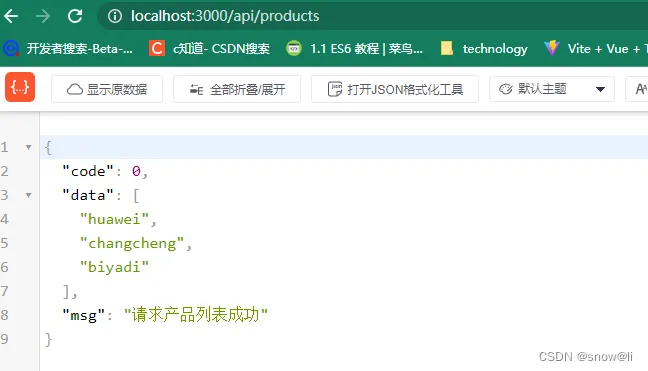Click the value 0 after code
The height and width of the screenshot is (371, 648).
(136, 171)
